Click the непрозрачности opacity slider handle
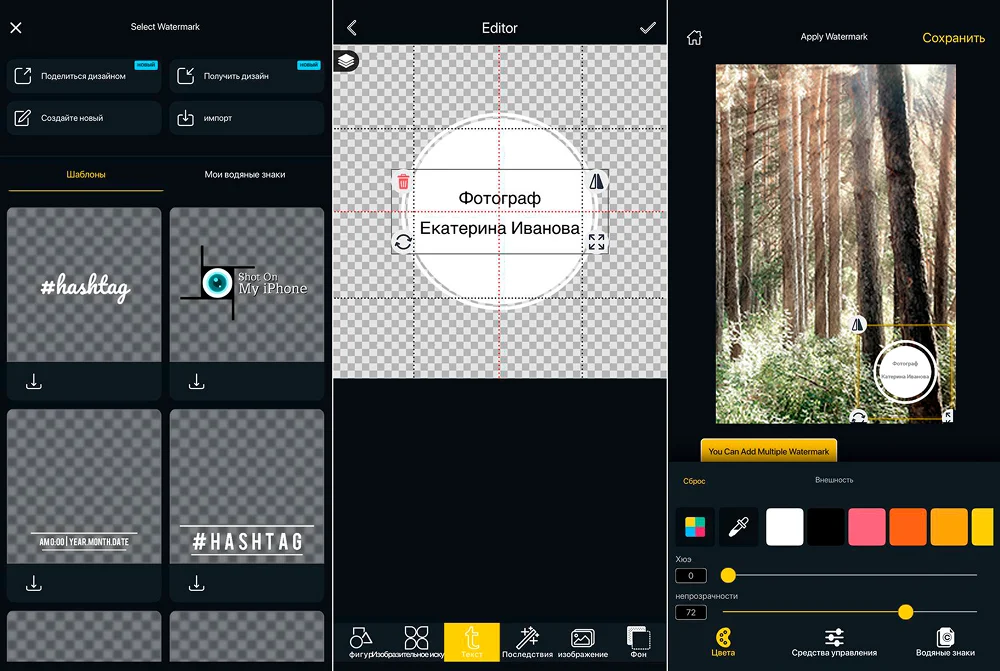The height and width of the screenshot is (671, 1000). 905,612
